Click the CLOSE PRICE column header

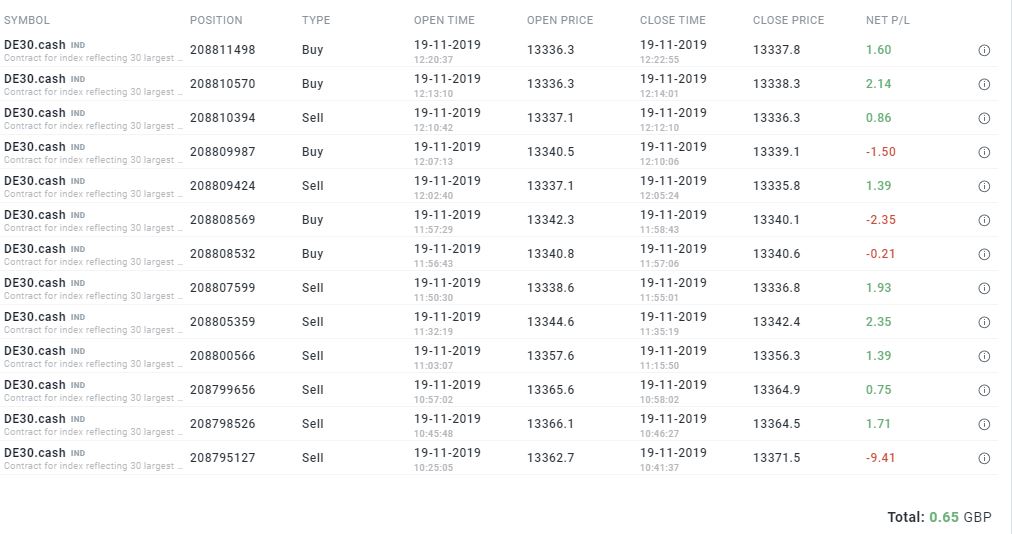tap(788, 21)
